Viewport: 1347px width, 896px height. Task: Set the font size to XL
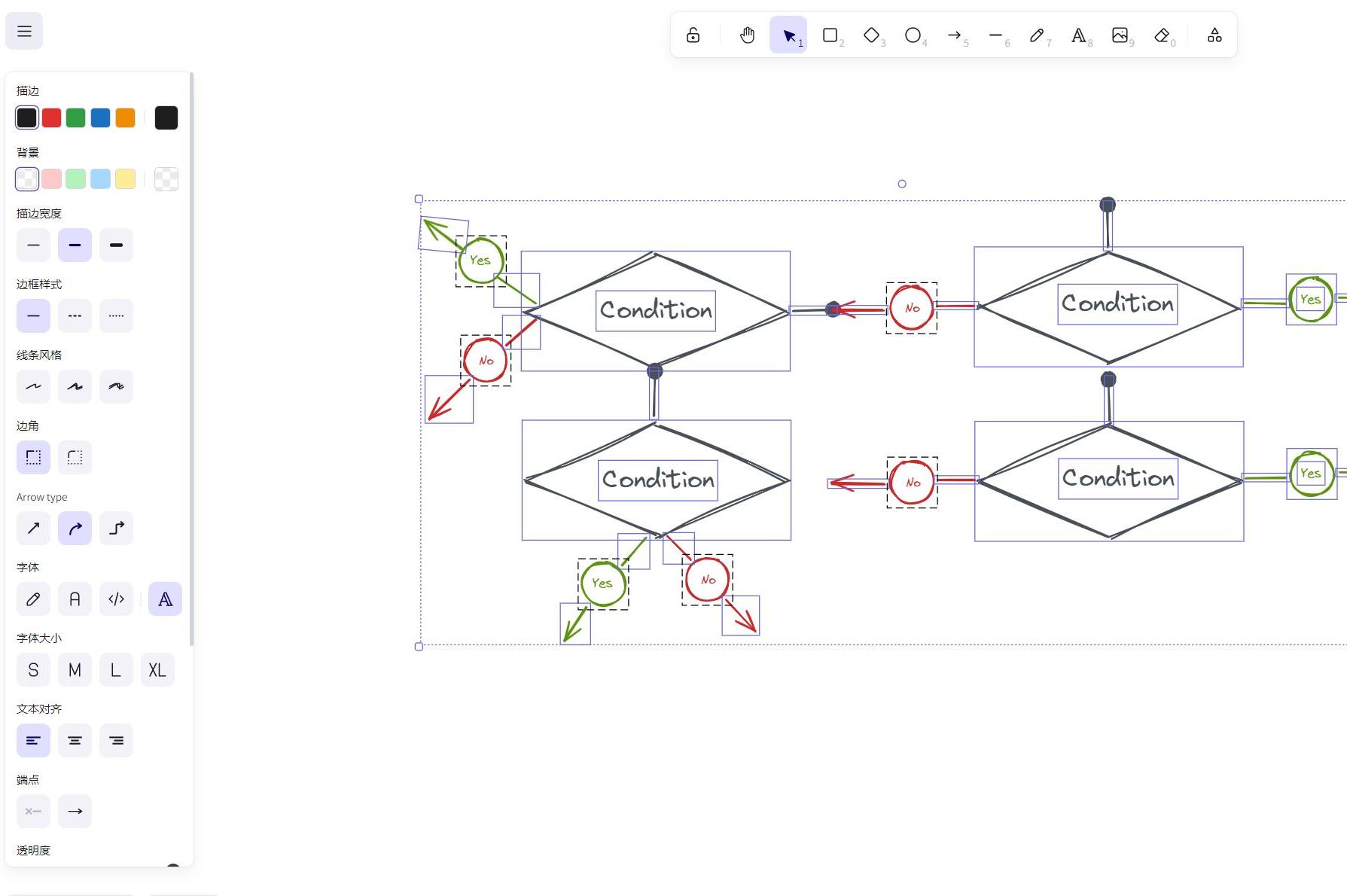[x=157, y=670]
